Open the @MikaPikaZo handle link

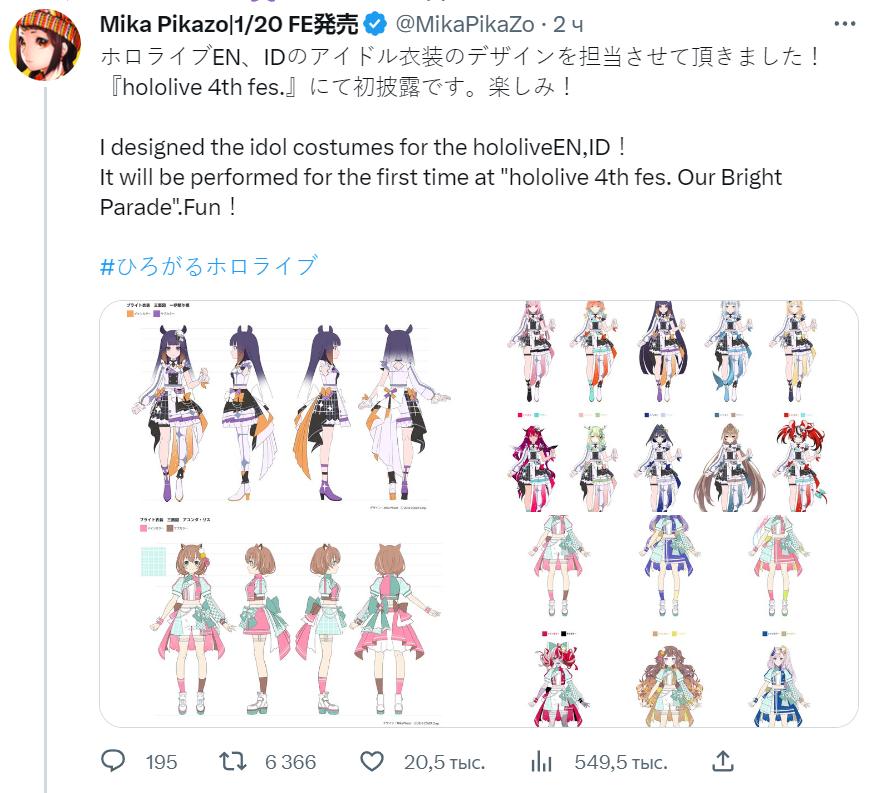pos(465,24)
